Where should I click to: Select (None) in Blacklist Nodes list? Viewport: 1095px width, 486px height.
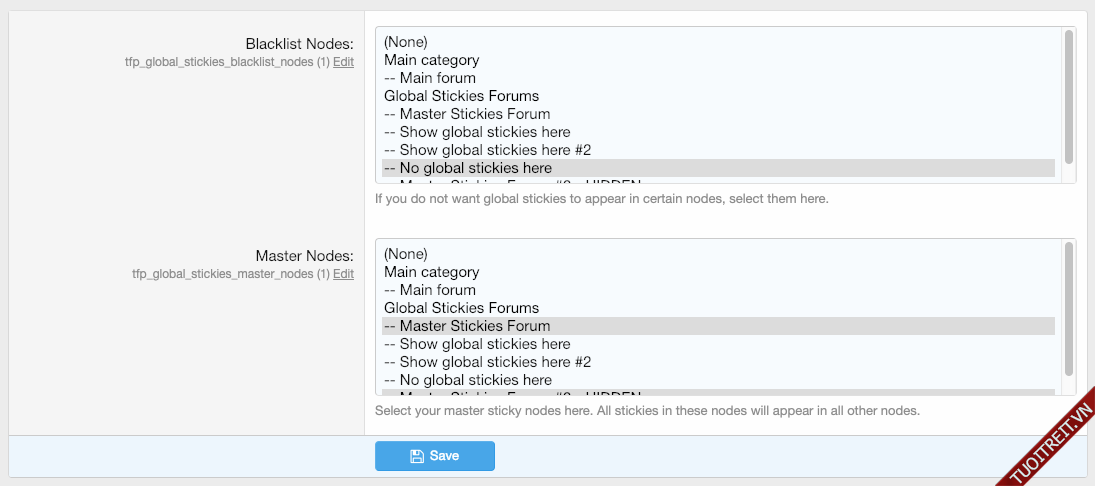pos(406,42)
